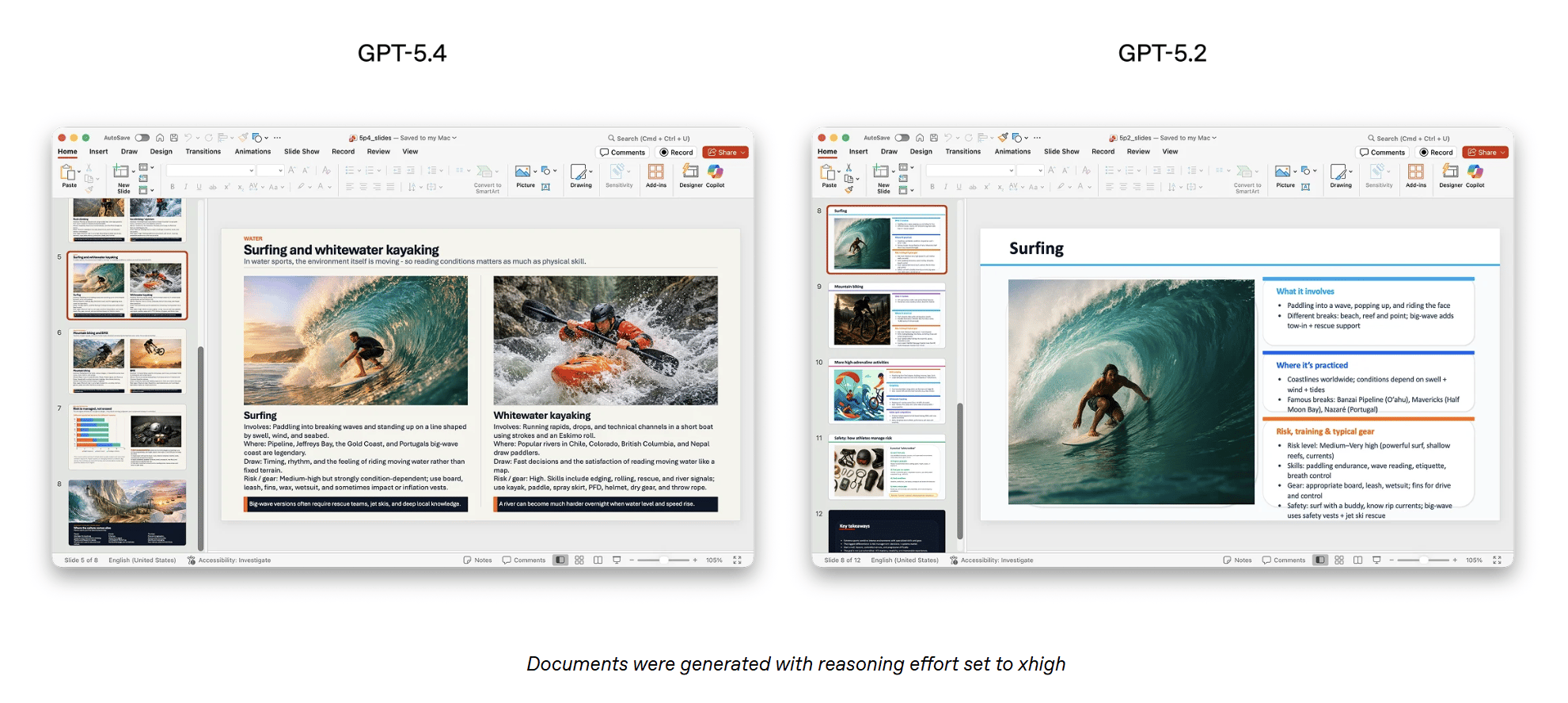
Task: Open Drawing tools in the 5p4_slides window
Action: (580, 176)
